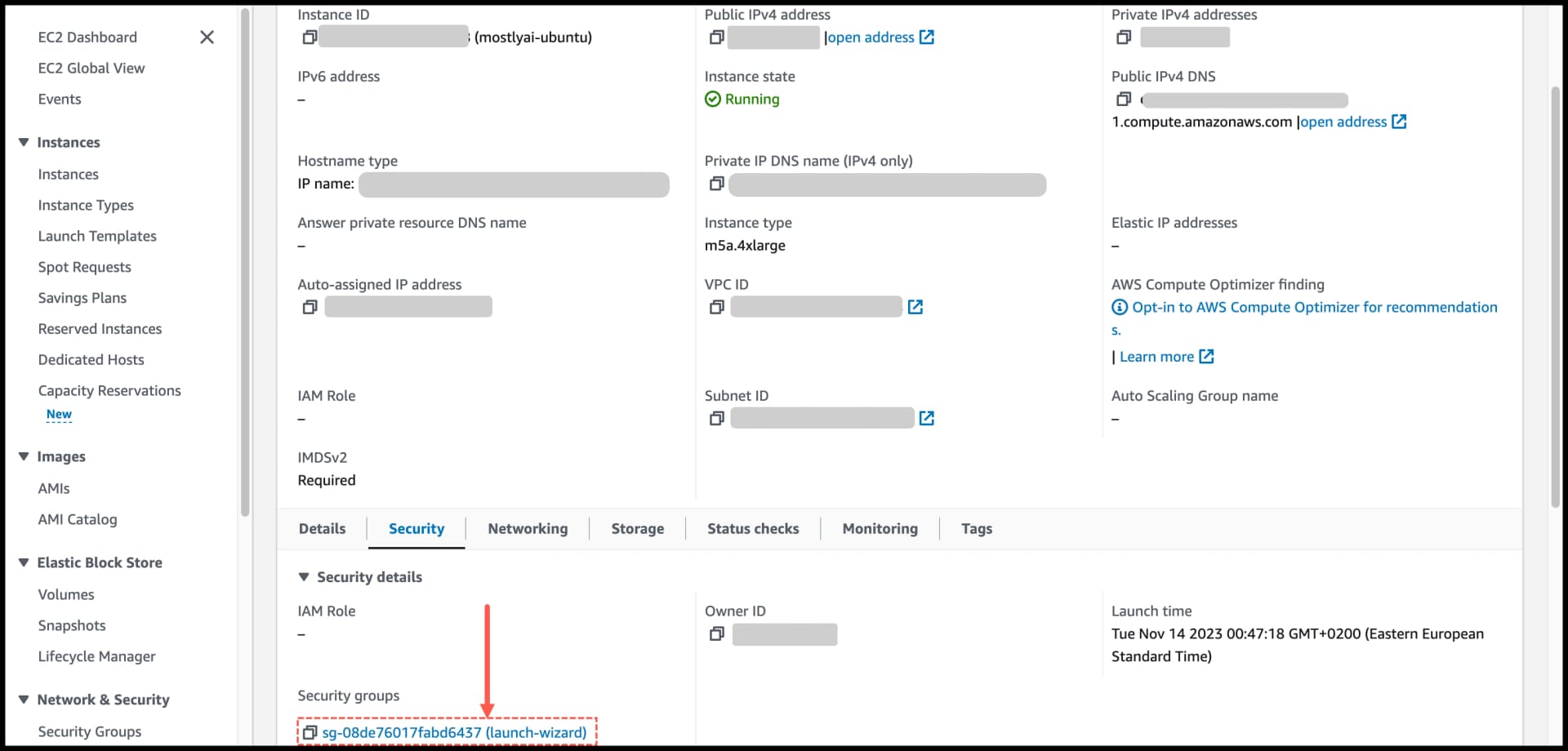Open the Monitoring tab

[880, 528]
